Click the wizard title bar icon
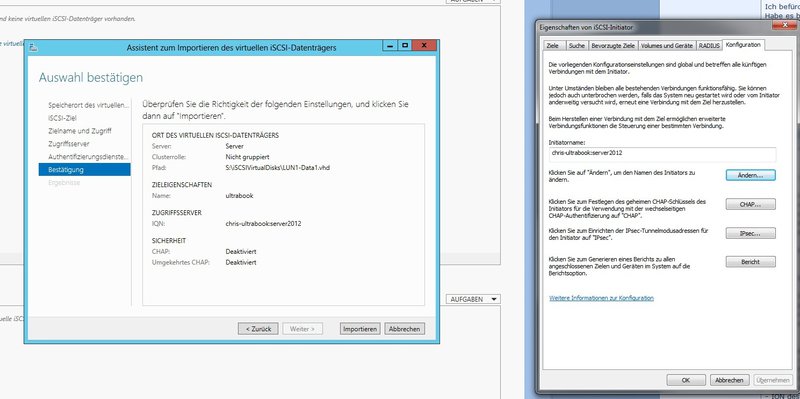The height and width of the screenshot is (399, 800). (33, 47)
